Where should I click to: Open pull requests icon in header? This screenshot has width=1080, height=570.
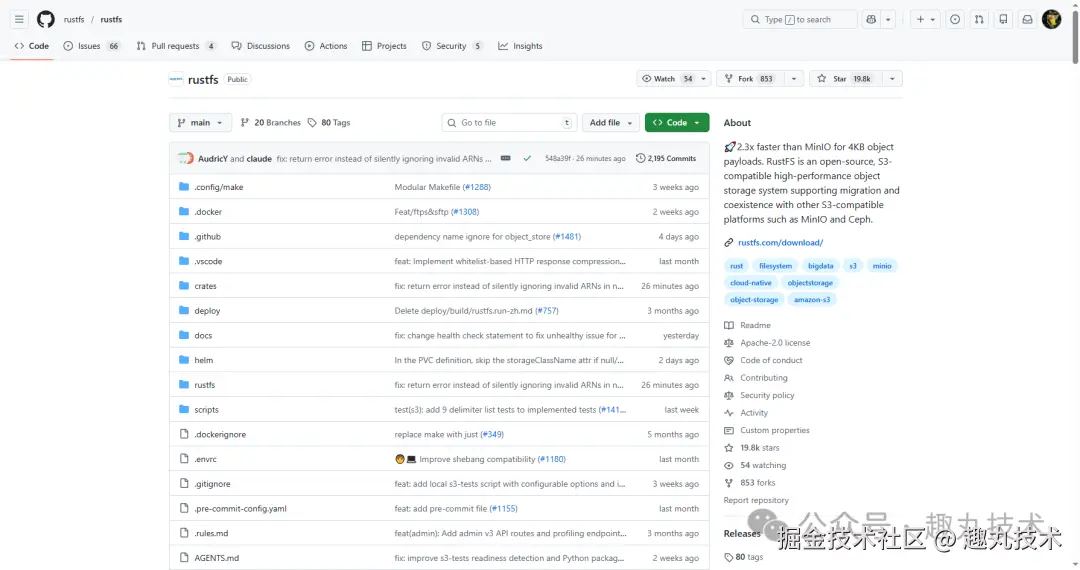click(979, 19)
